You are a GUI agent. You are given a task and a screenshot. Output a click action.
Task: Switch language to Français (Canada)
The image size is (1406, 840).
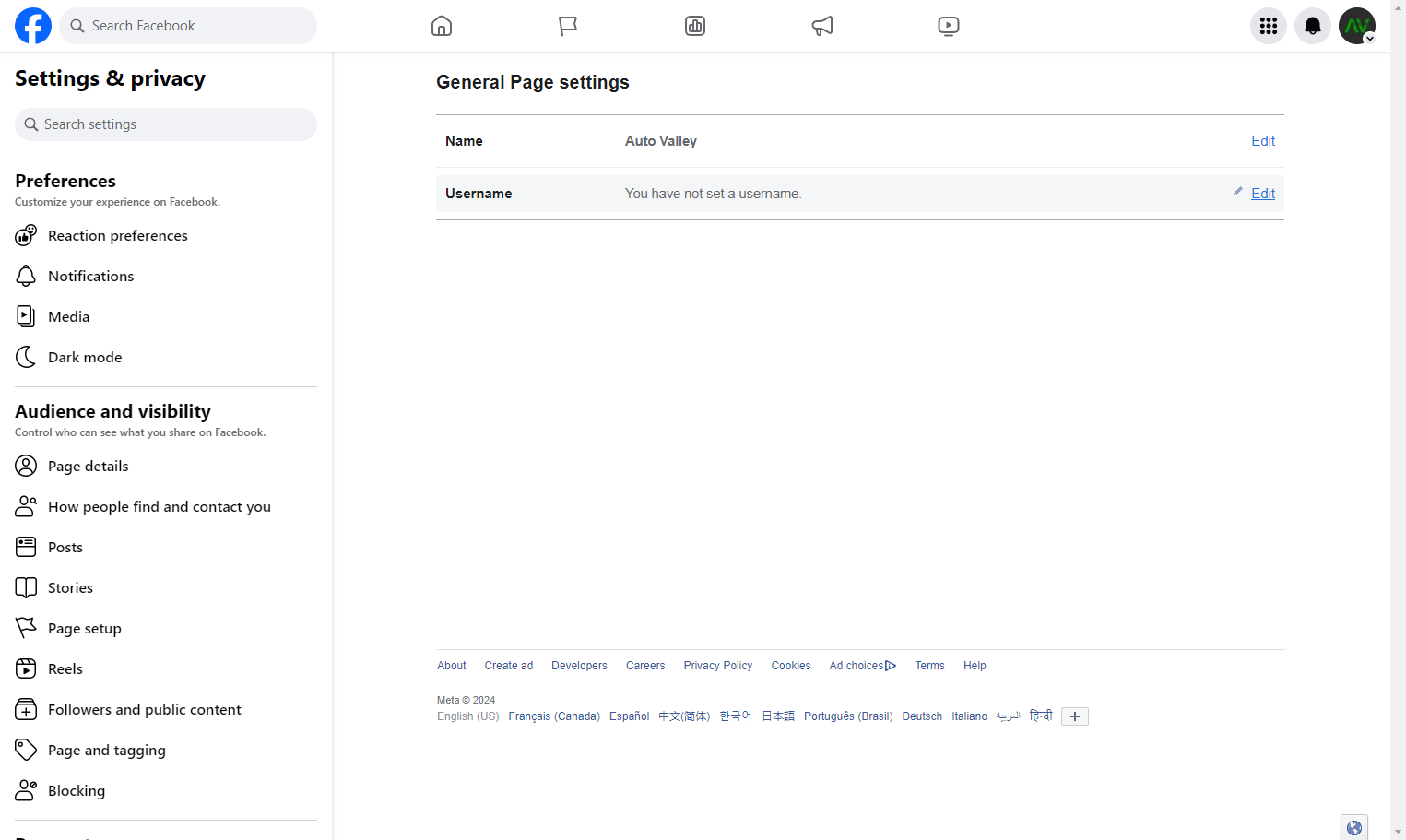[x=554, y=716]
